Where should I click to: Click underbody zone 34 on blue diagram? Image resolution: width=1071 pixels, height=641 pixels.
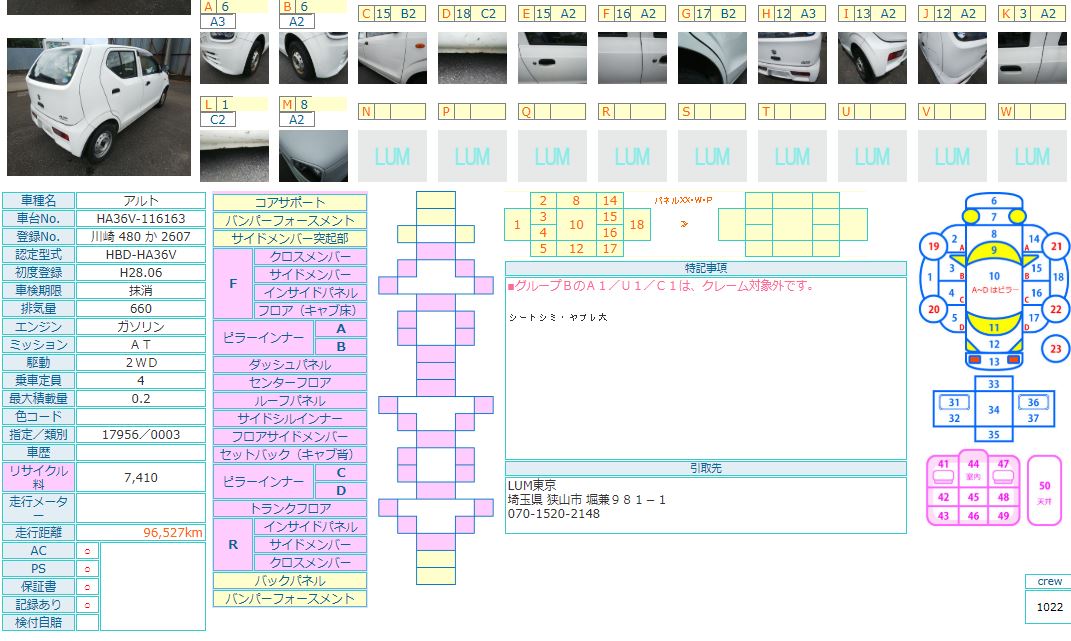993,409
